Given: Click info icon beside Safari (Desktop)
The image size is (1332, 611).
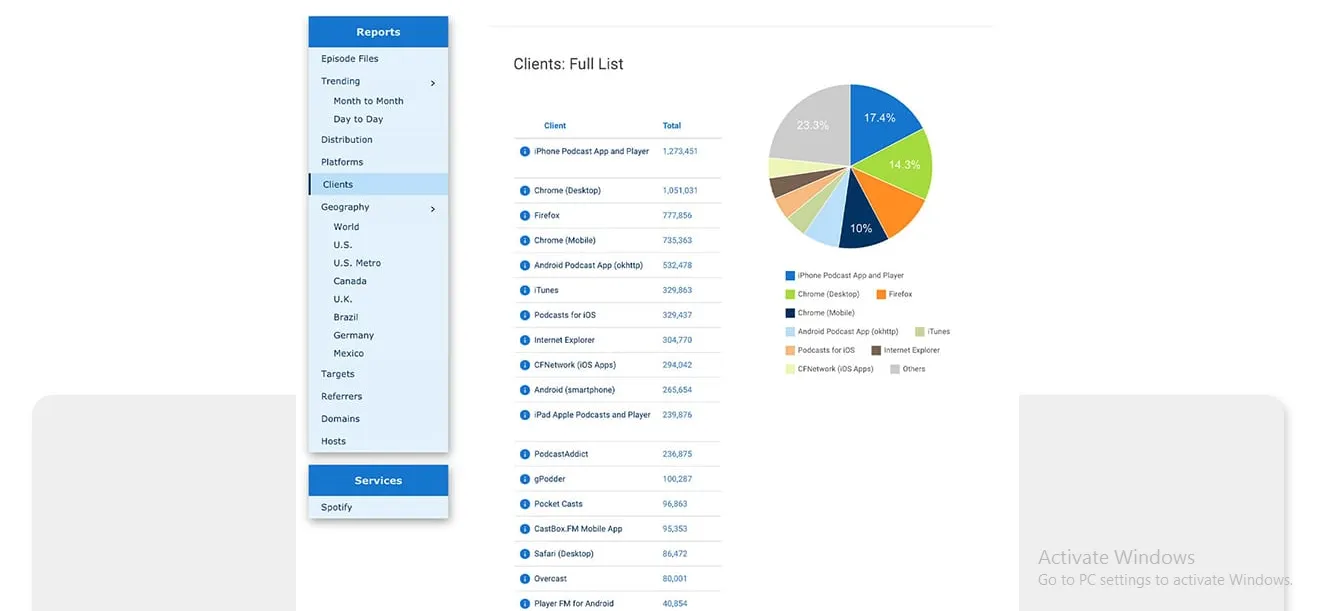Looking at the screenshot, I should [x=525, y=554].
